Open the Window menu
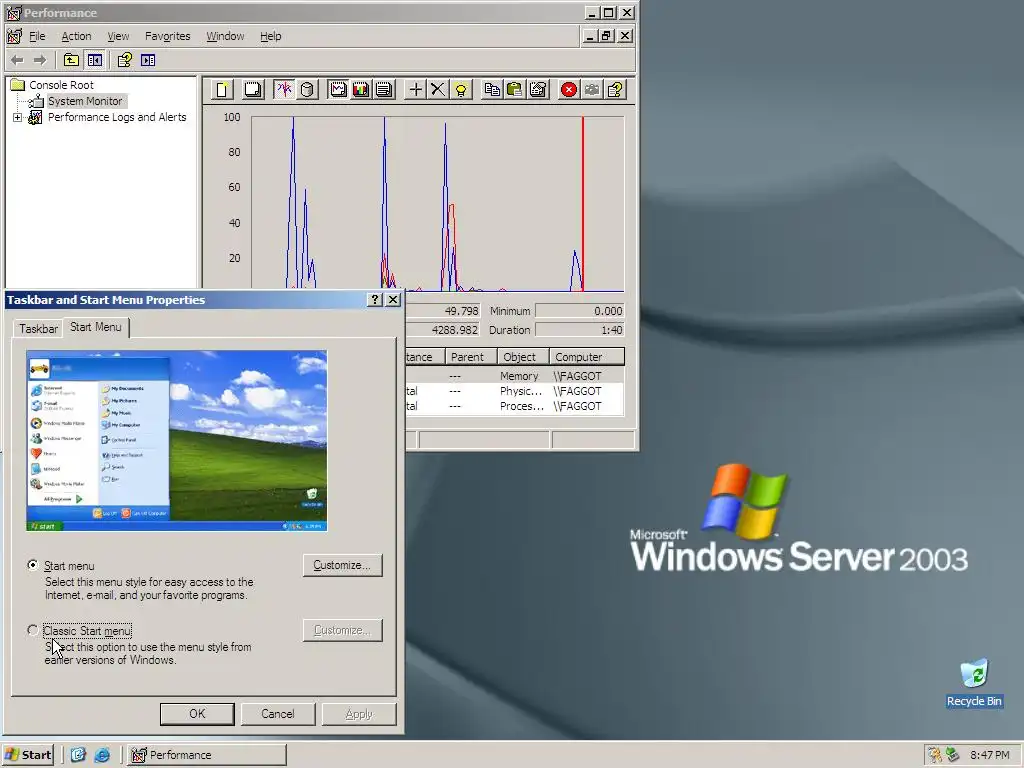Viewport: 1024px width, 768px height. [x=225, y=36]
